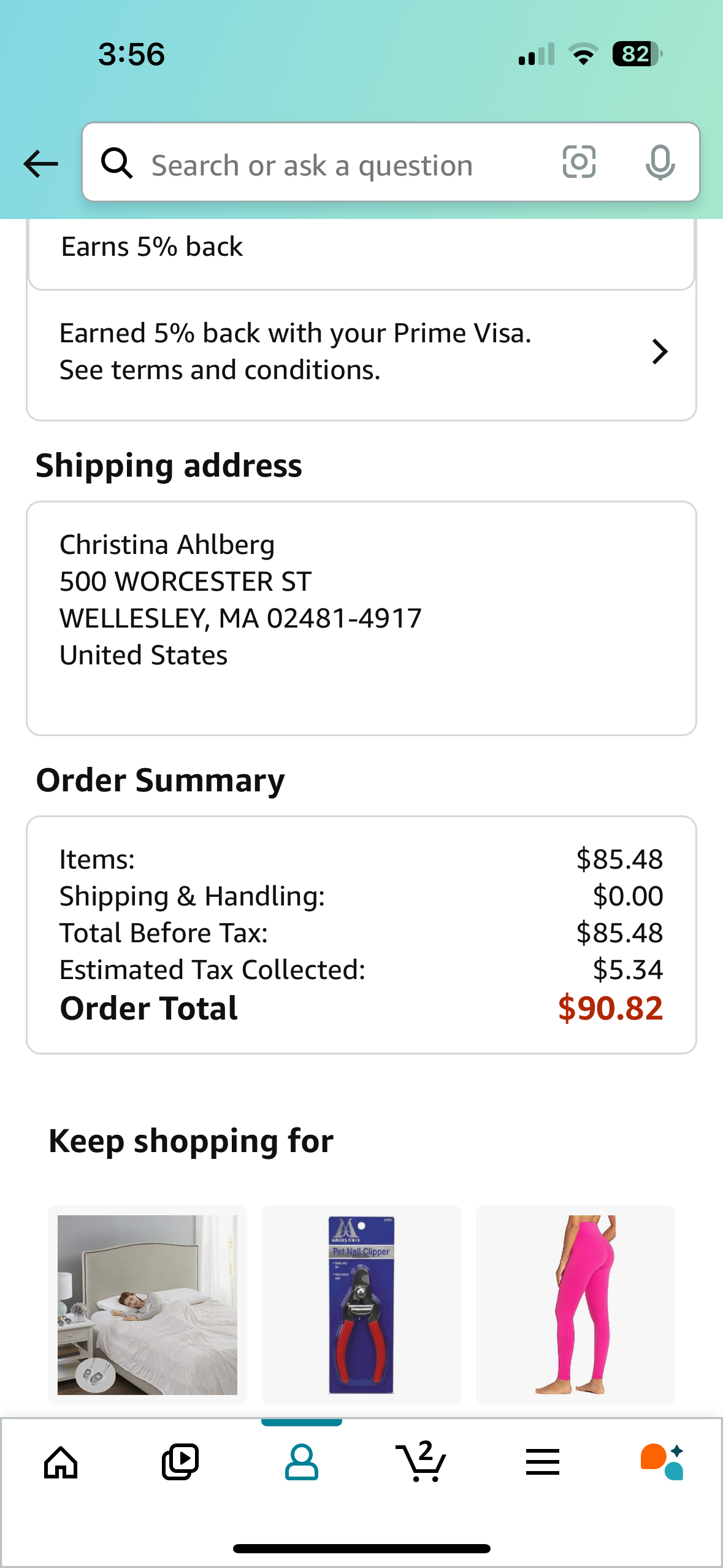Open the hamburger menu tab
This screenshot has width=723, height=1568.
[x=542, y=1462]
